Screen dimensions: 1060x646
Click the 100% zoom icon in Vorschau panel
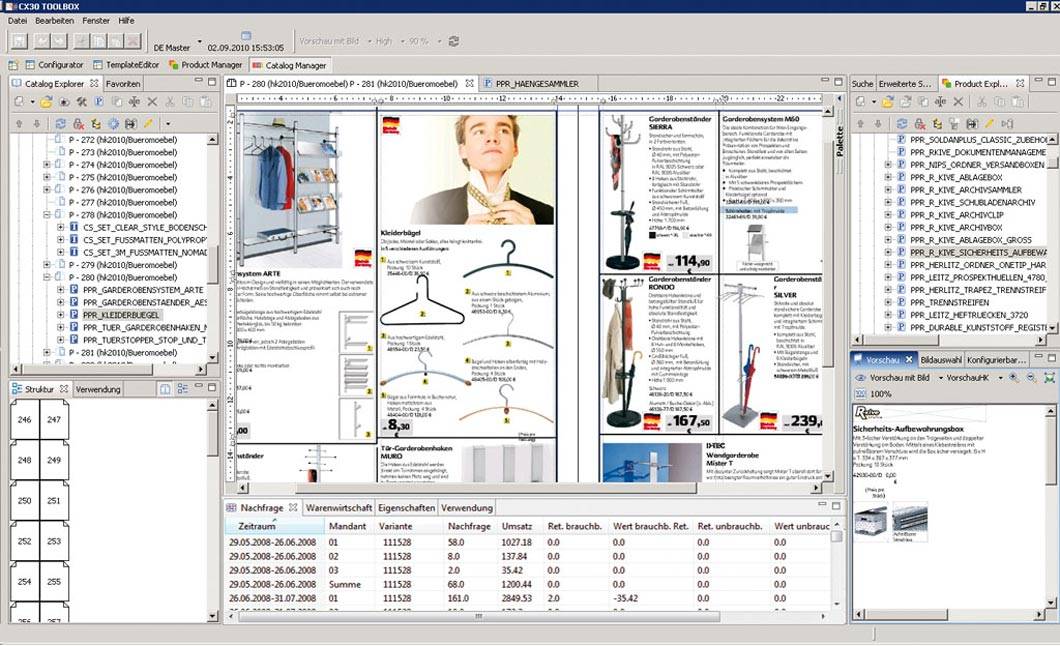(861, 394)
